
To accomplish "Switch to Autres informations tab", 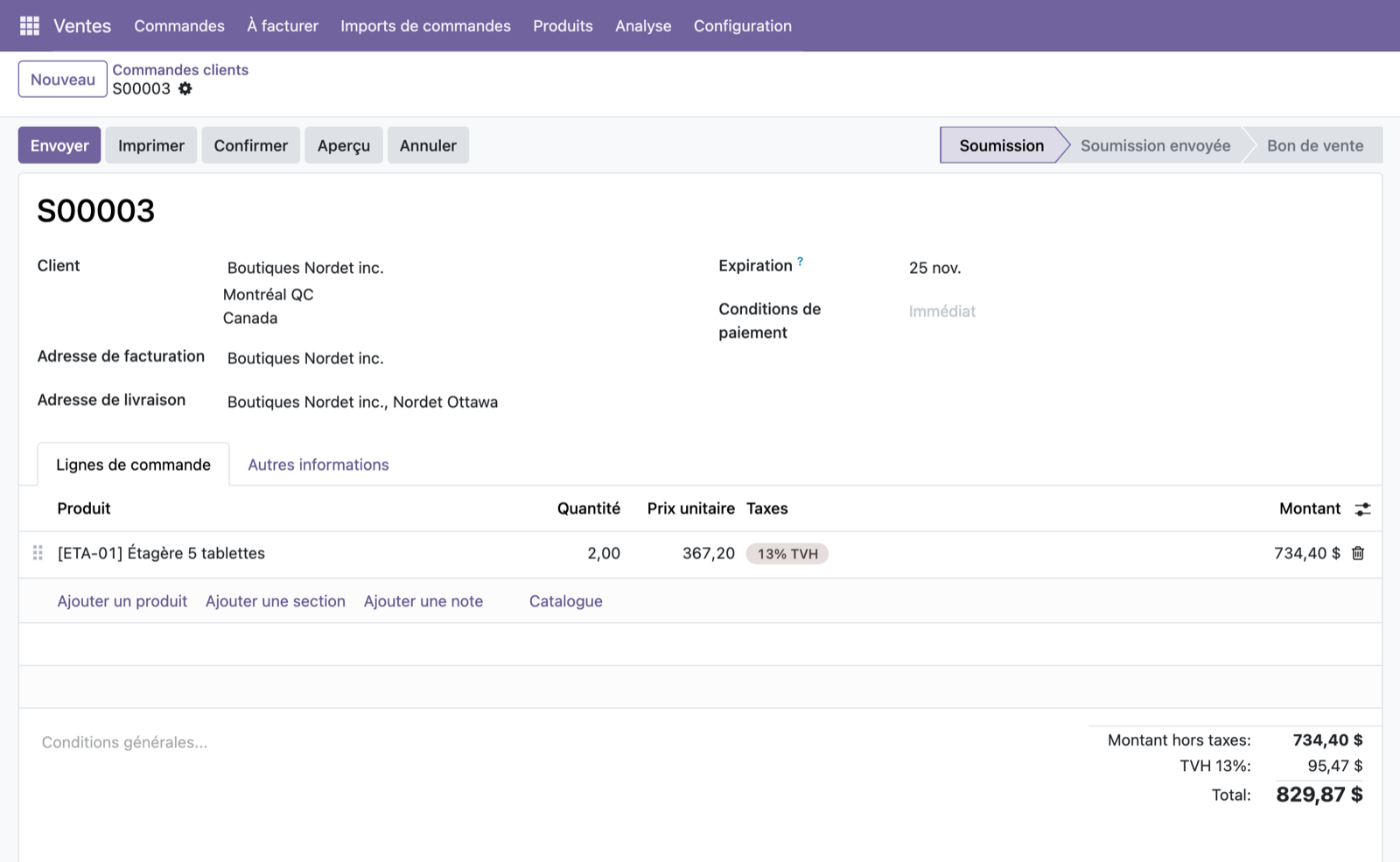I will point(318,465).
